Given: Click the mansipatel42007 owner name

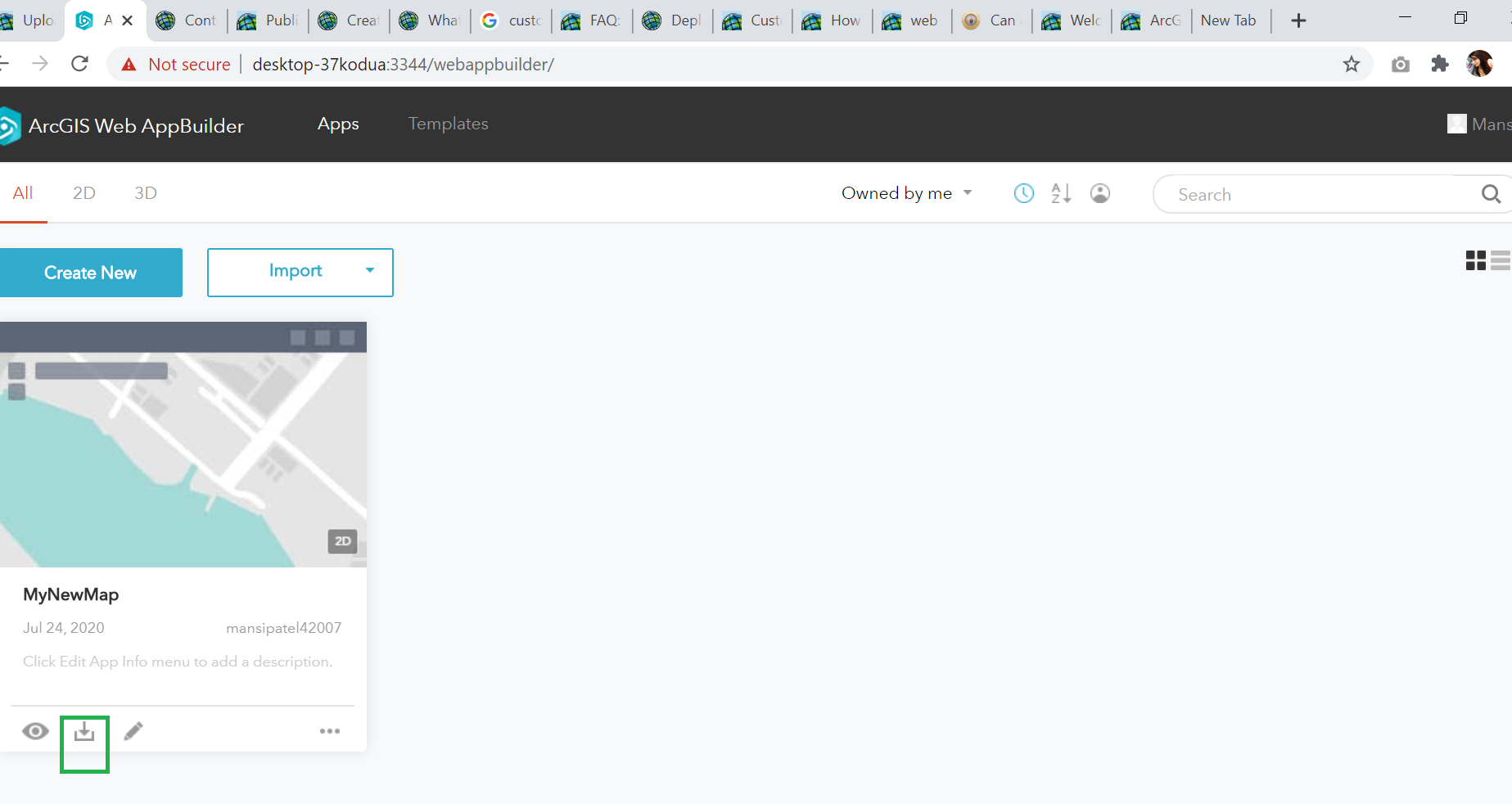Looking at the screenshot, I should click(283, 628).
